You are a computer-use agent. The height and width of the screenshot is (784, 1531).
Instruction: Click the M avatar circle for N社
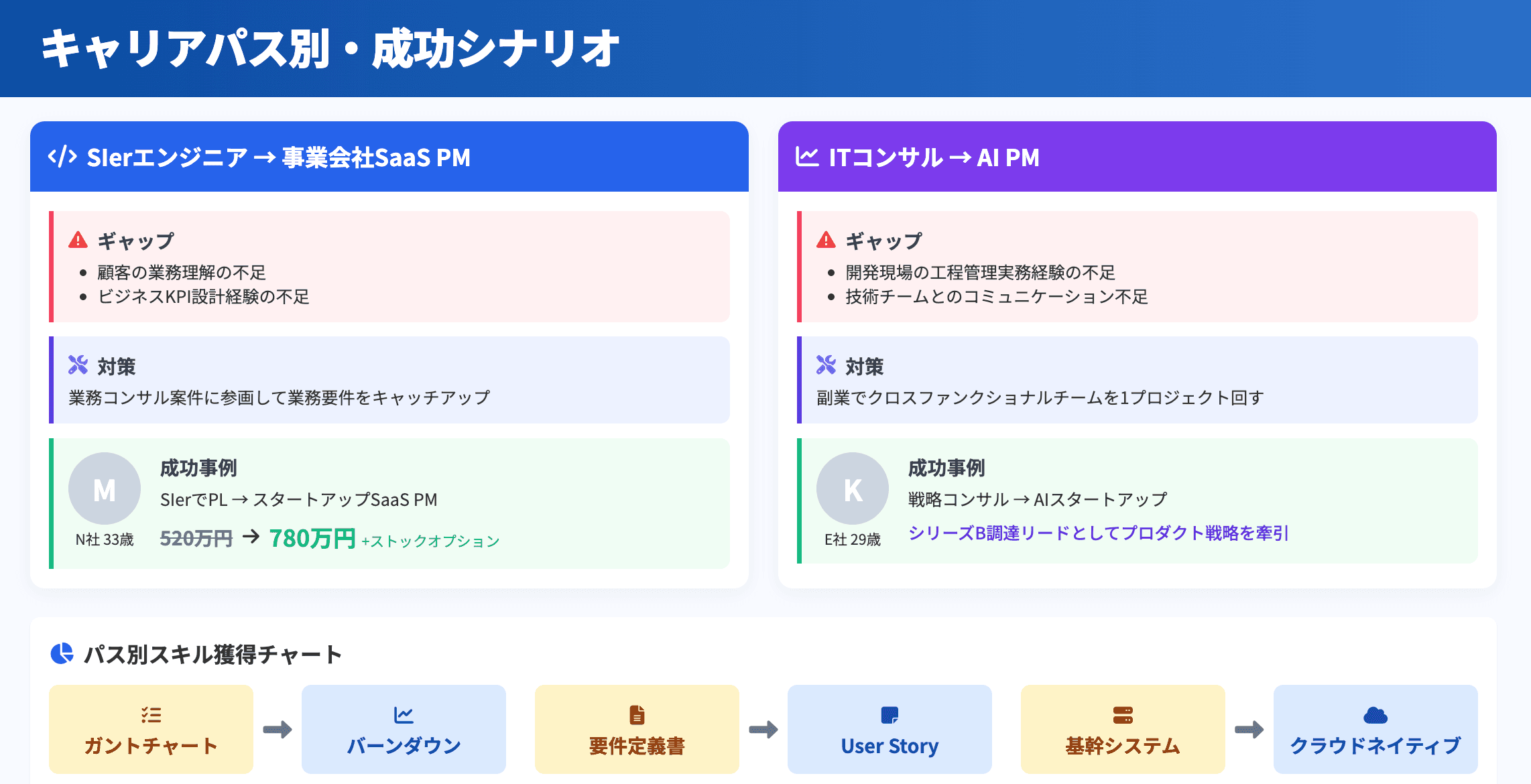click(x=105, y=488)
